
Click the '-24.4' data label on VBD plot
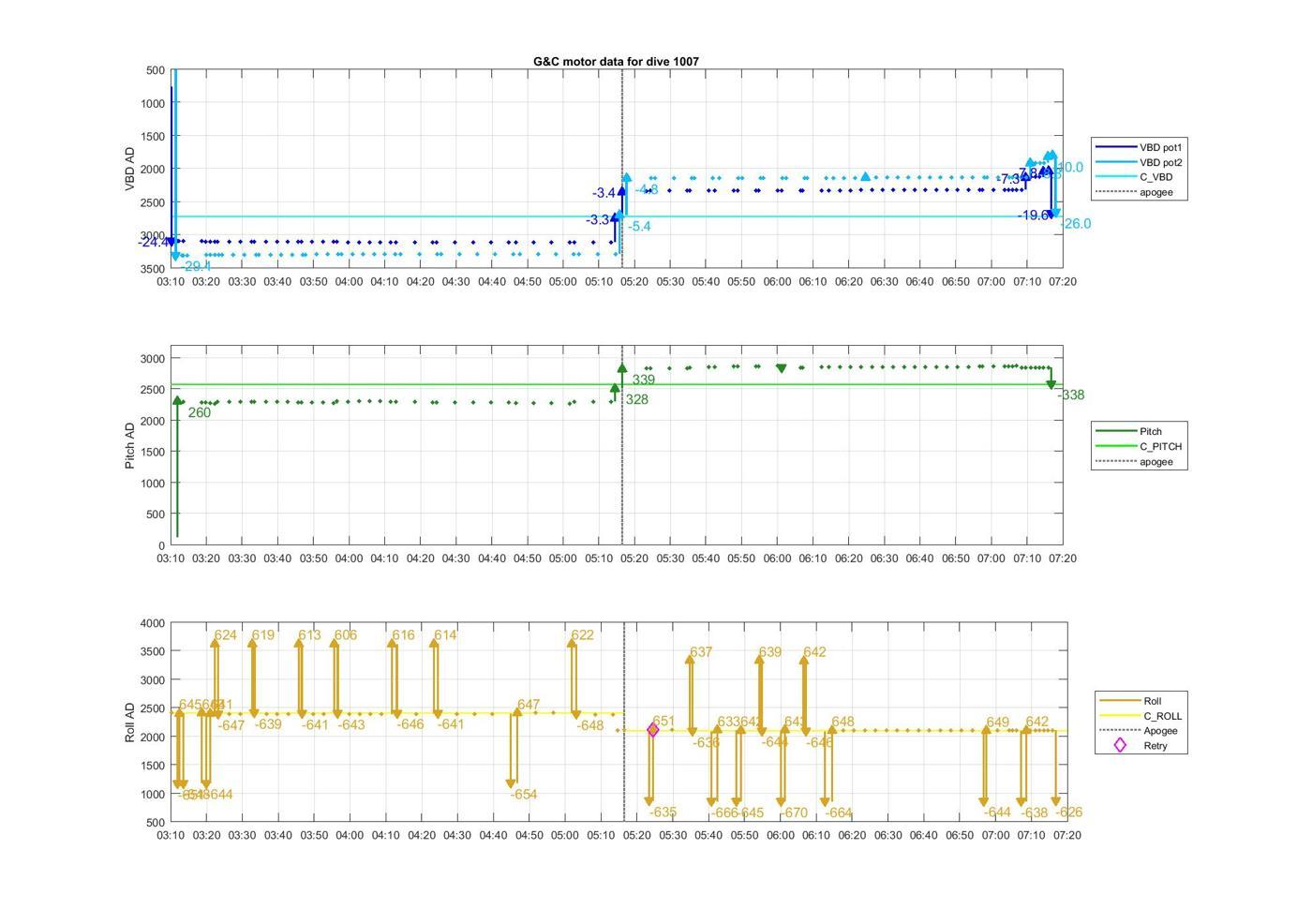(155, 243)
